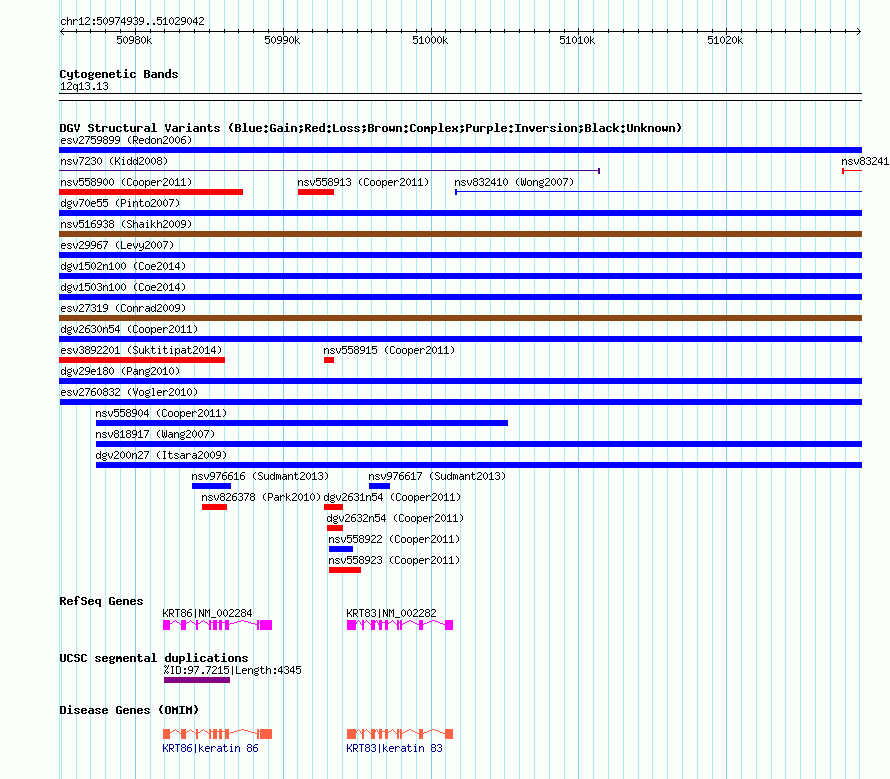This screenshot has height=779, width=890.
Task: Click the 50990k ruler position
Action: coord(282,40)
